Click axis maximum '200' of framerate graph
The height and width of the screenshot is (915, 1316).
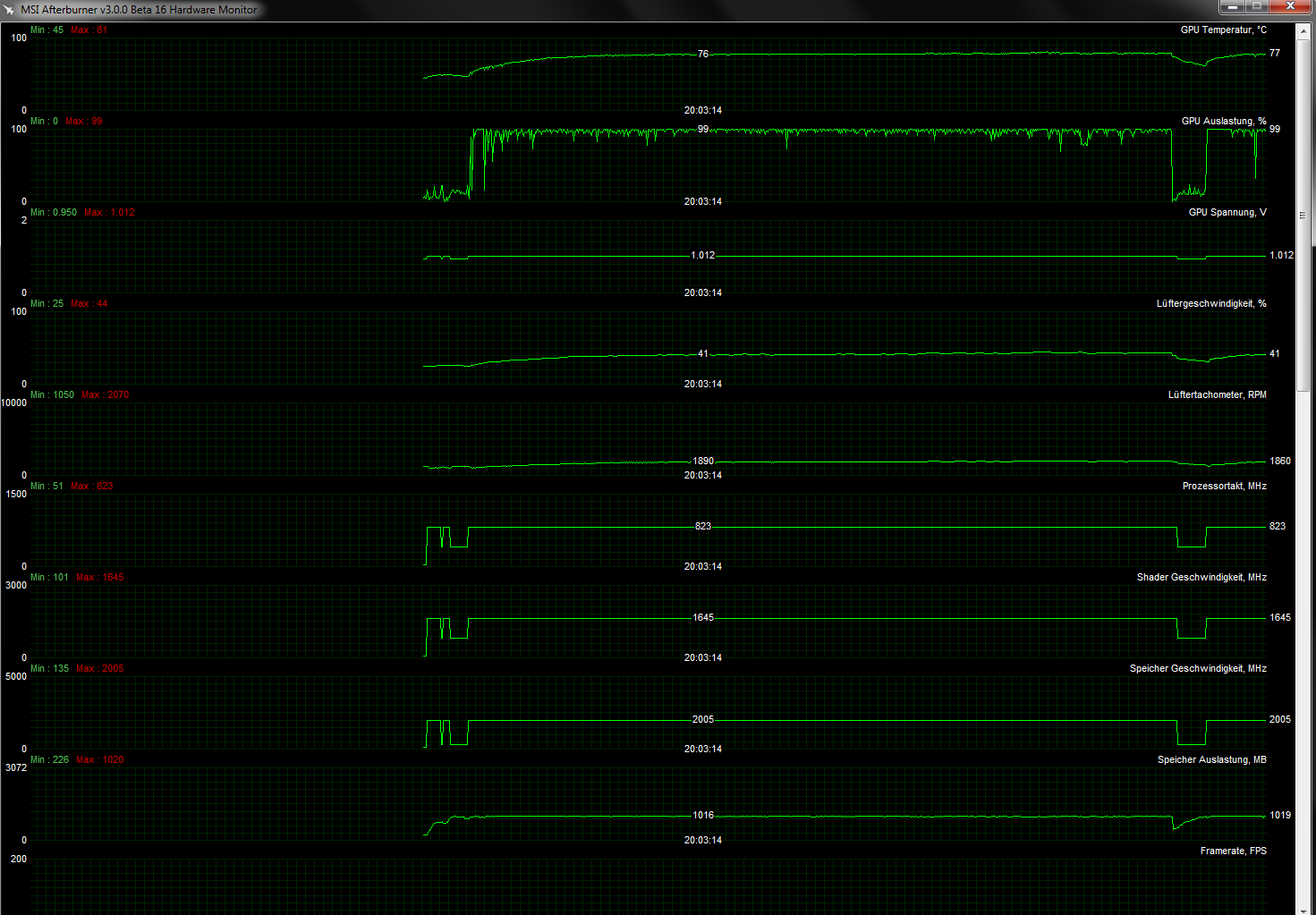(19, 859)
